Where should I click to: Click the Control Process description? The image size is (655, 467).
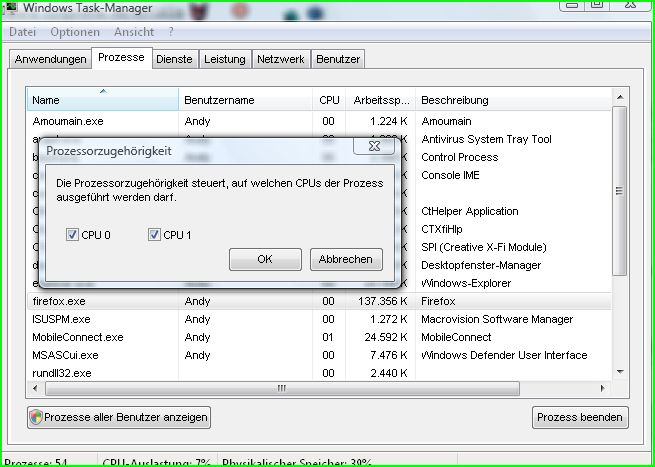coord(460,157)
